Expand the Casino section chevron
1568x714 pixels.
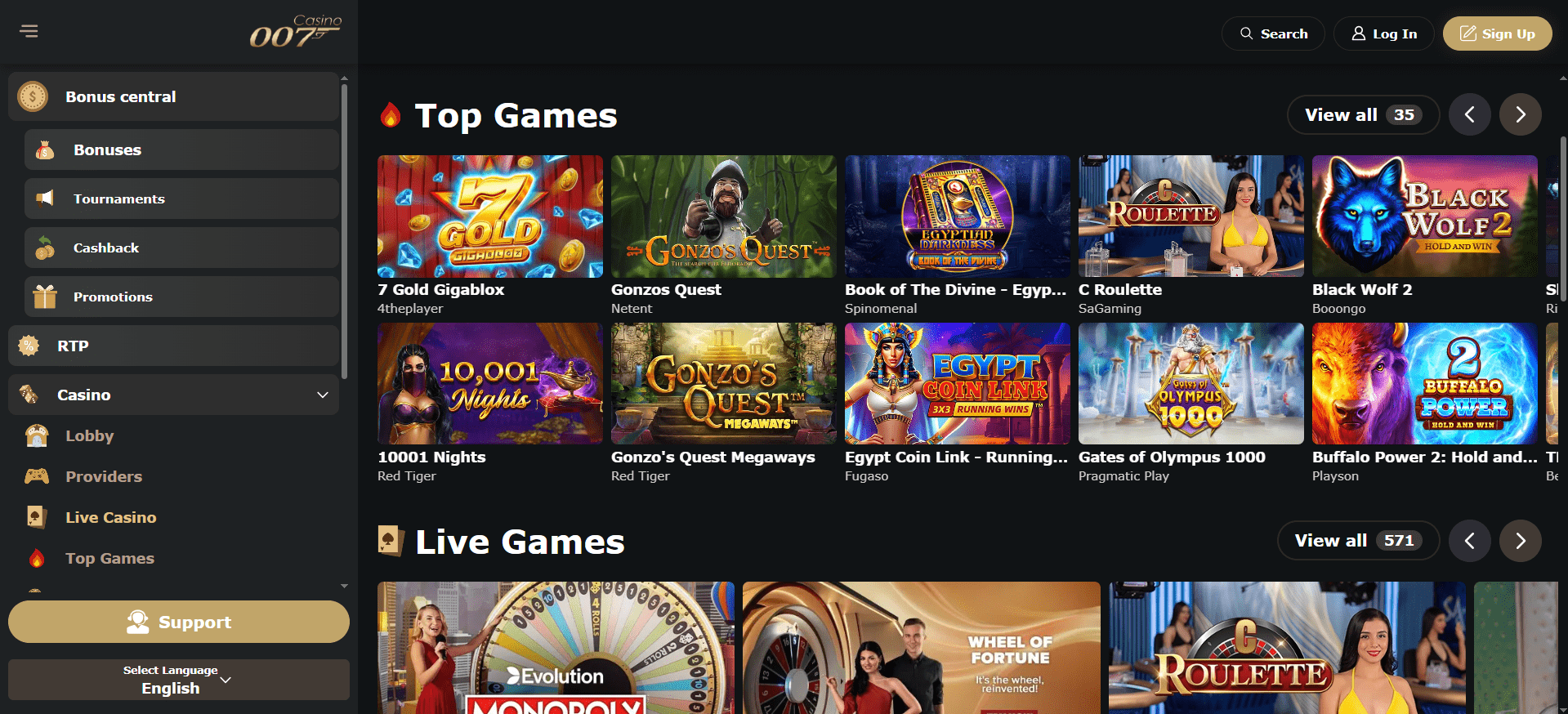pos(323,395)
